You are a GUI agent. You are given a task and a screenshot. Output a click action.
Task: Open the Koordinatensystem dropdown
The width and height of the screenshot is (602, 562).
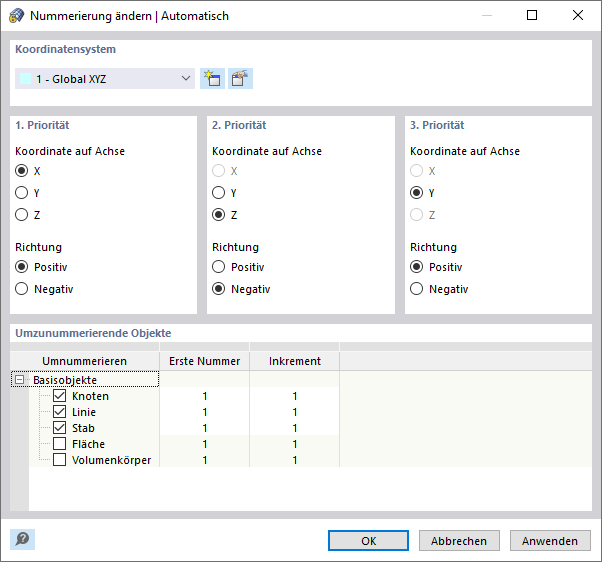click(x=185, y=79)
